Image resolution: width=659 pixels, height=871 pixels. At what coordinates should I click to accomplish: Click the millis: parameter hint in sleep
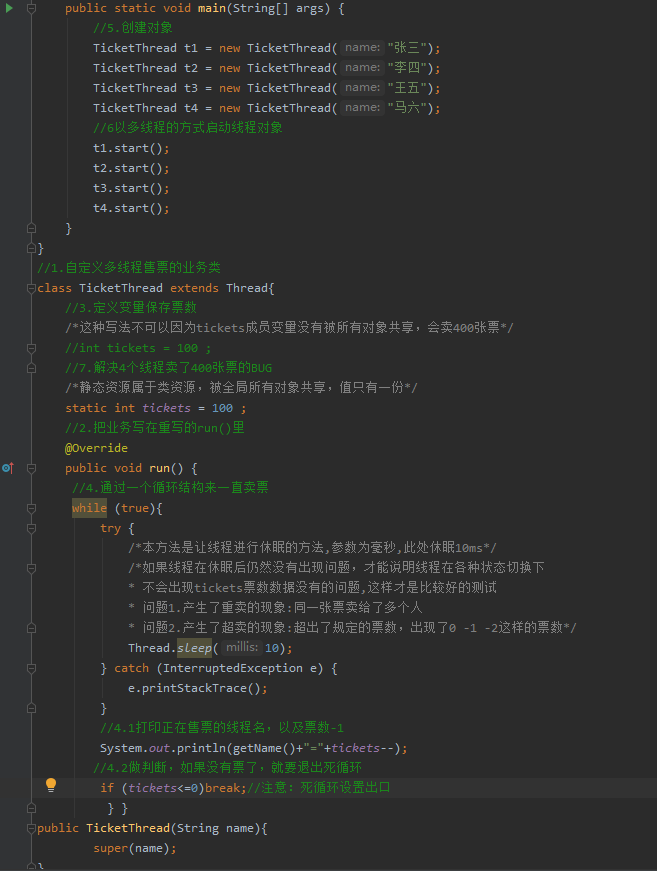click(x=242, y=647)
